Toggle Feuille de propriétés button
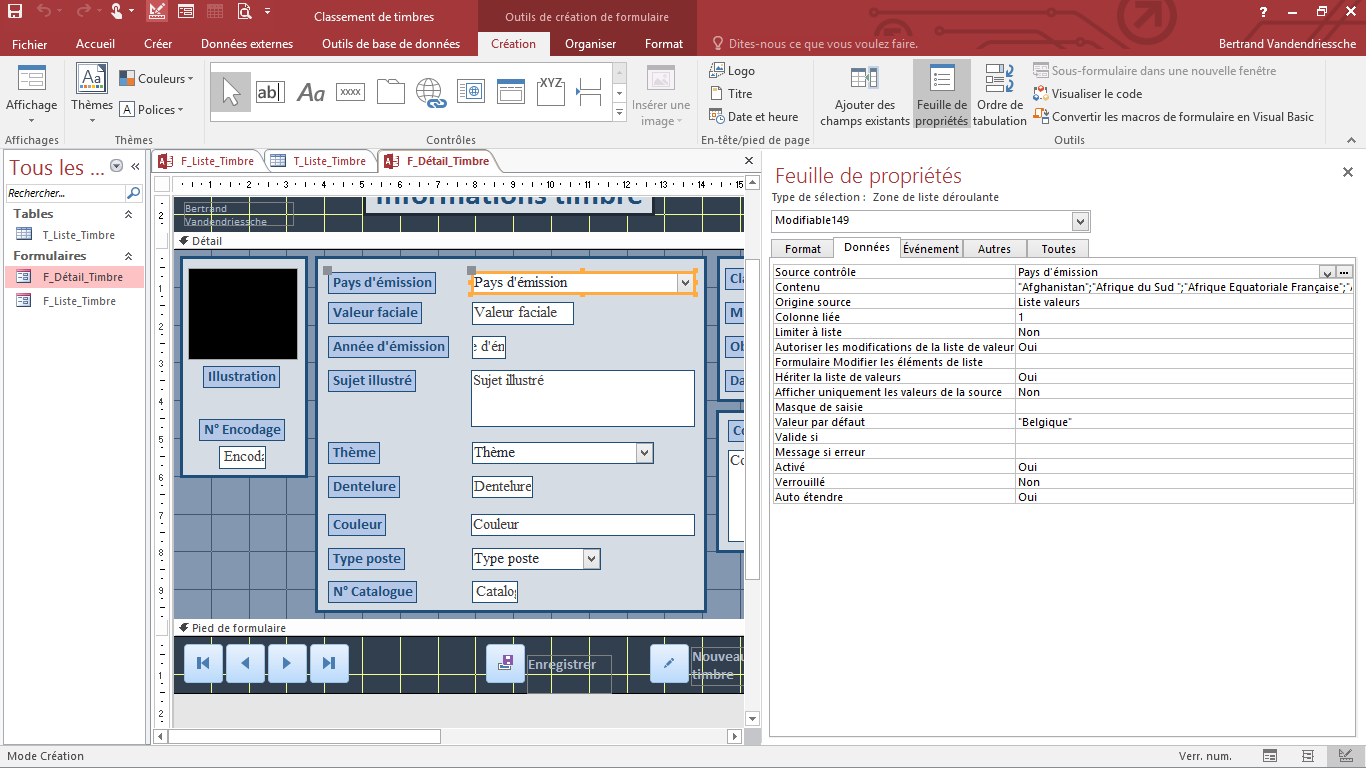 click(942, 96)
